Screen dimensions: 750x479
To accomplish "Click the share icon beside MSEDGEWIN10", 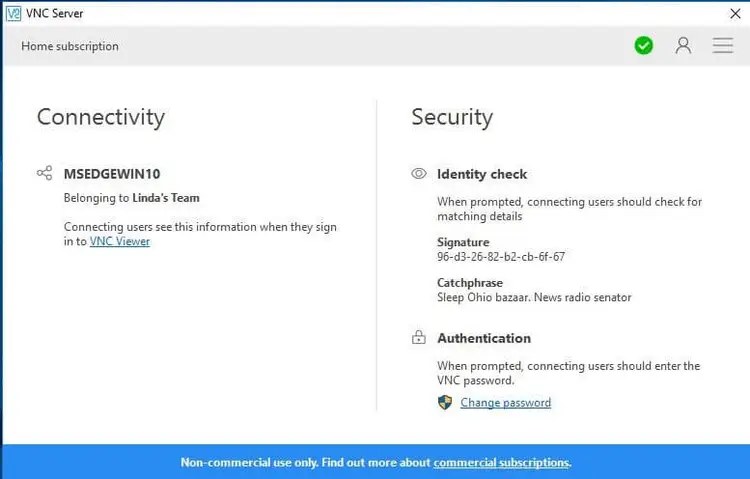I will coord(44,173).
